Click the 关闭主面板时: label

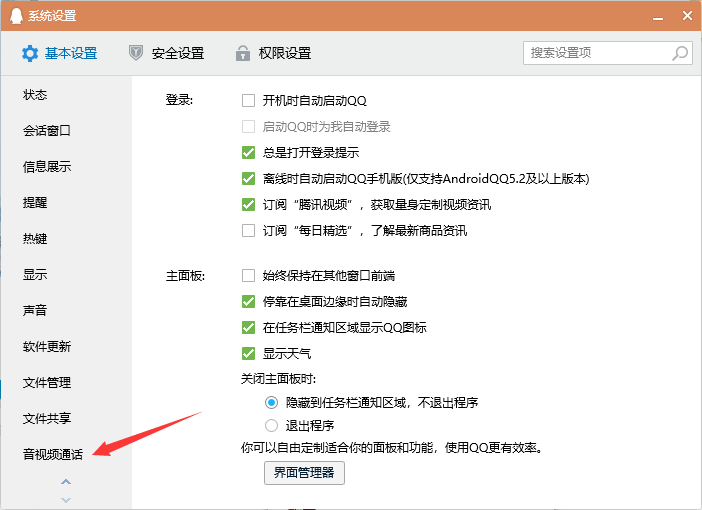(278, 379)
